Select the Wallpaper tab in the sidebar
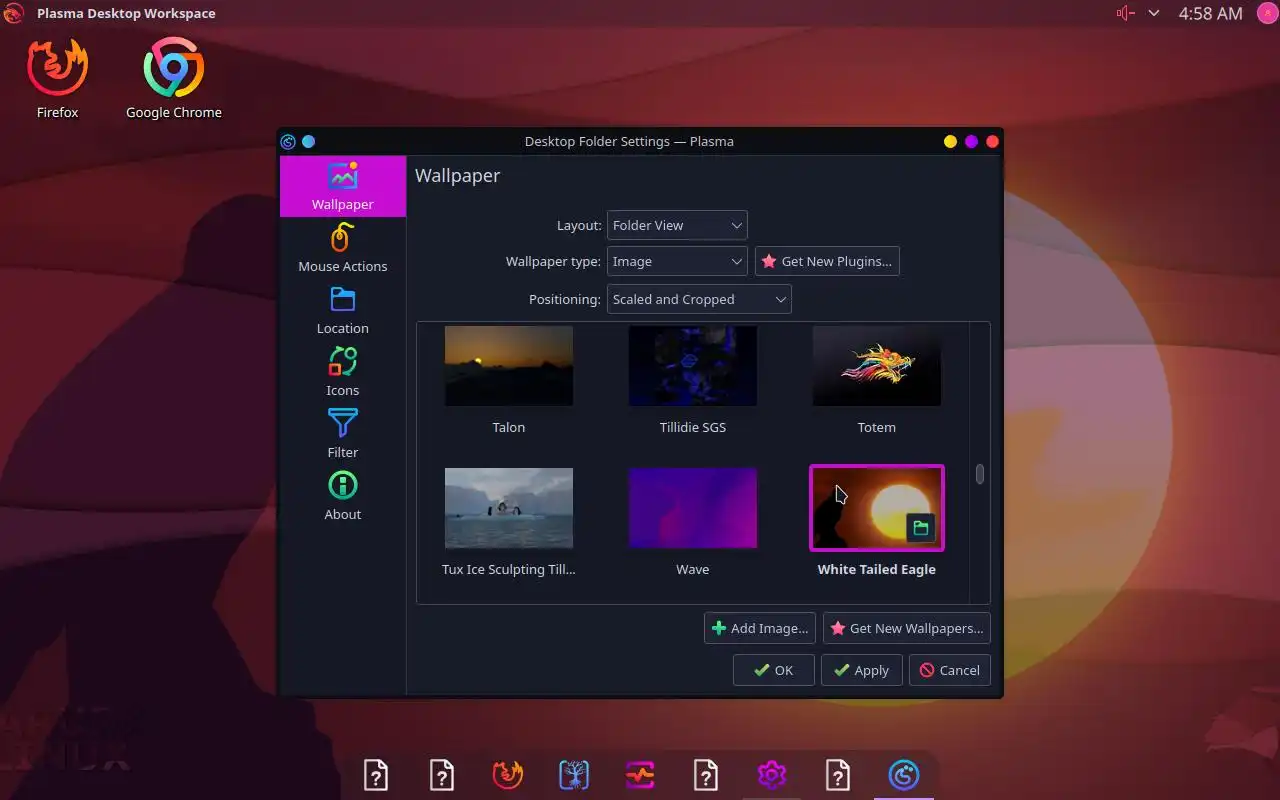The image size is (1280, 800). click(x=342, y=187)
